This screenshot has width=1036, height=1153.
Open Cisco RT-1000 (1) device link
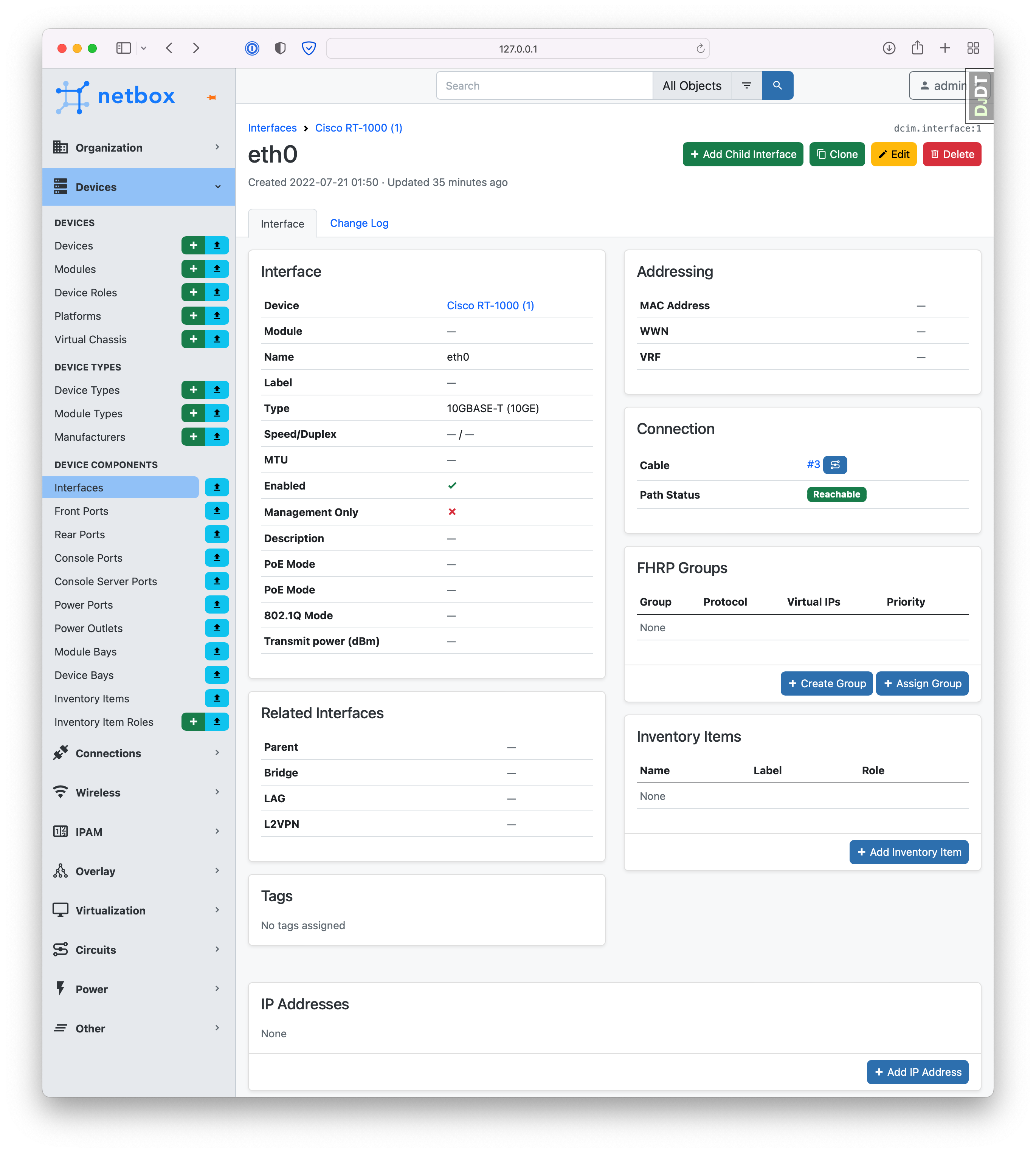(490, 305)
